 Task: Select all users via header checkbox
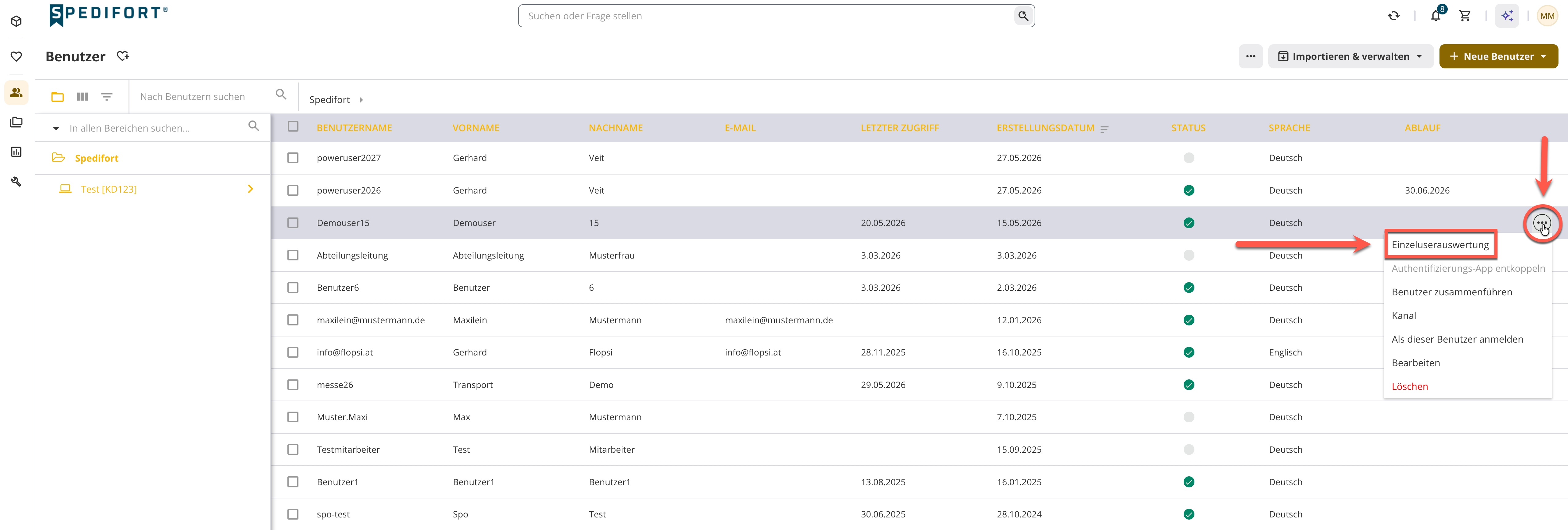[x=293, y=127]
